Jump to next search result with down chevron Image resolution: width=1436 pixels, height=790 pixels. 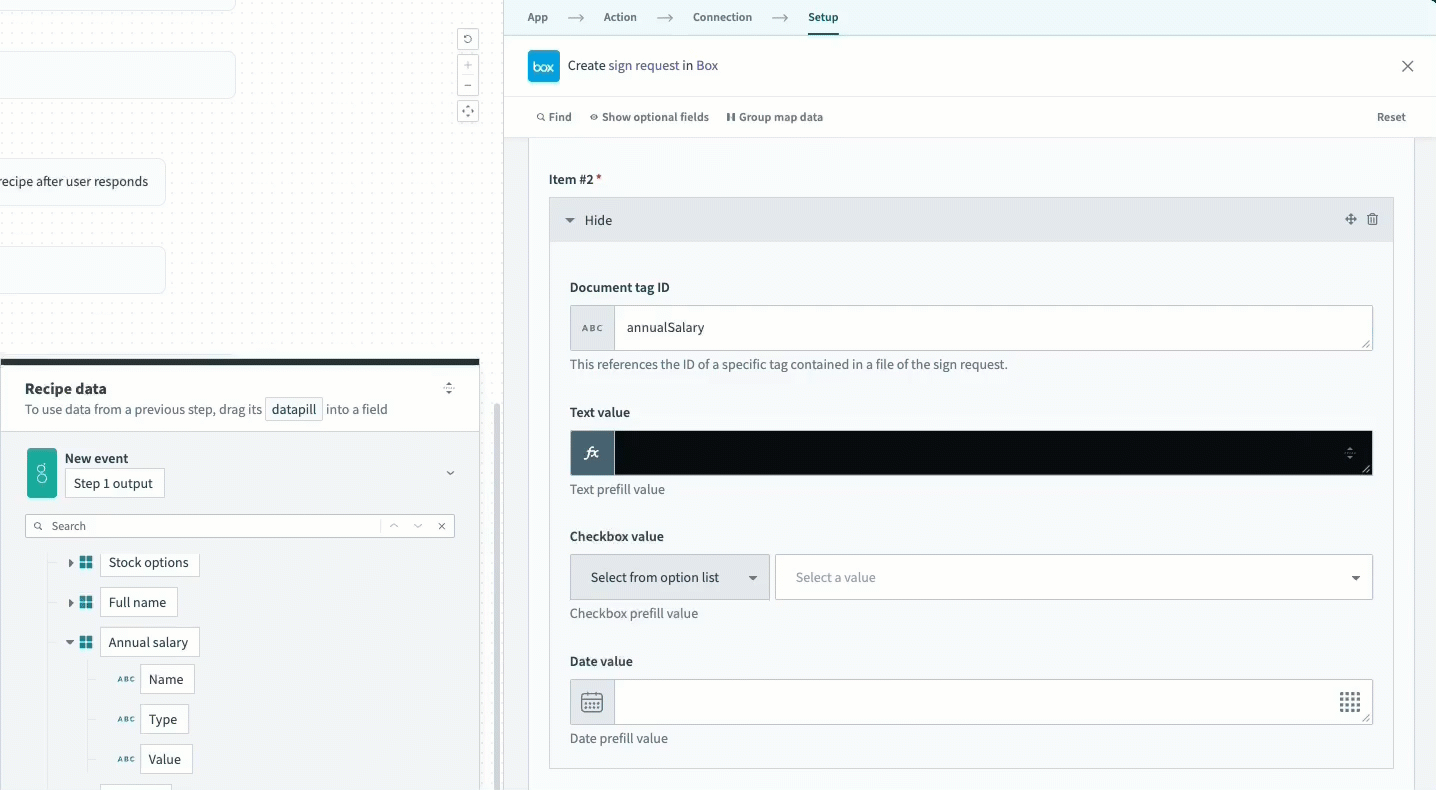[x=417, y=525]
